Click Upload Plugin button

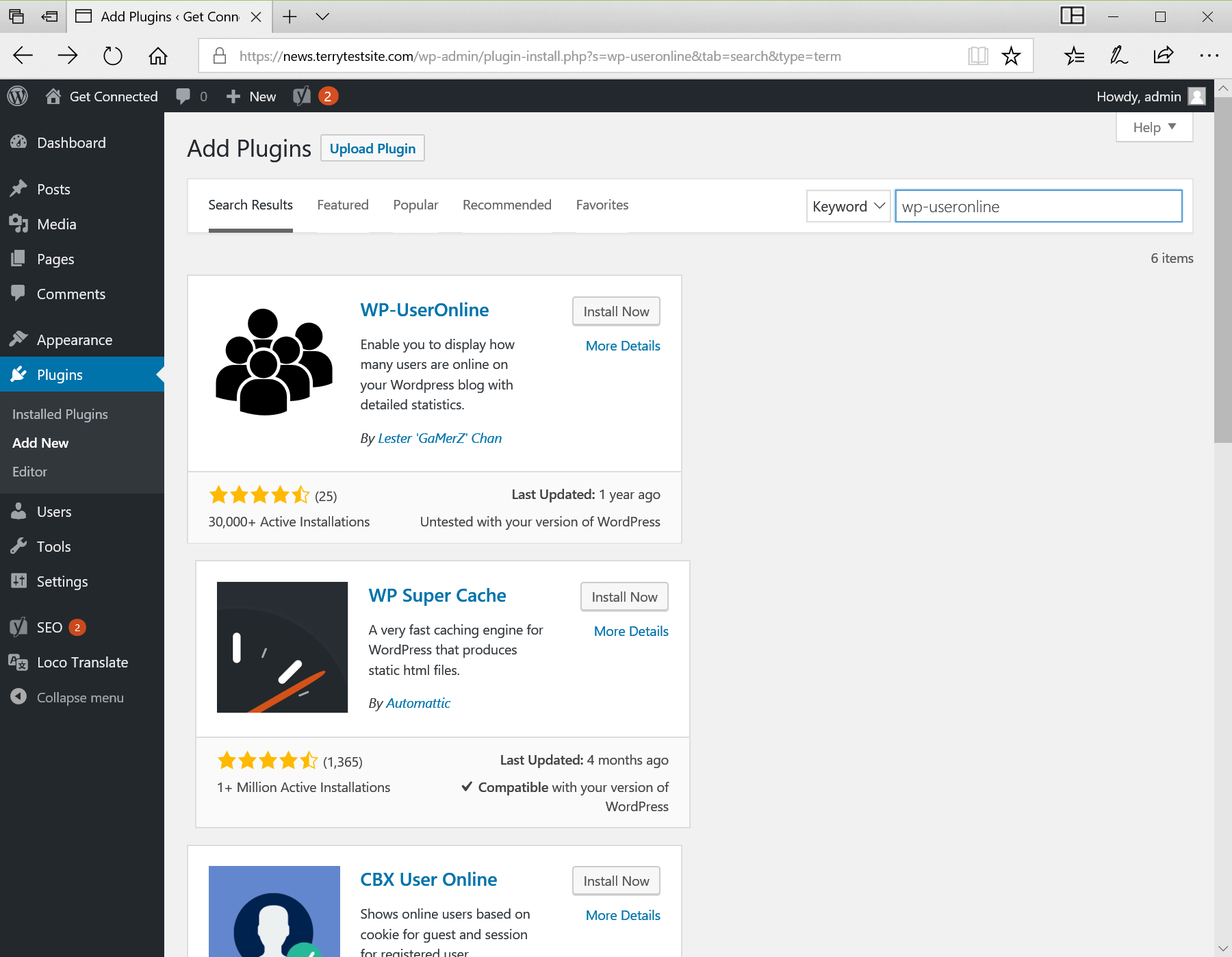point(372,149)
